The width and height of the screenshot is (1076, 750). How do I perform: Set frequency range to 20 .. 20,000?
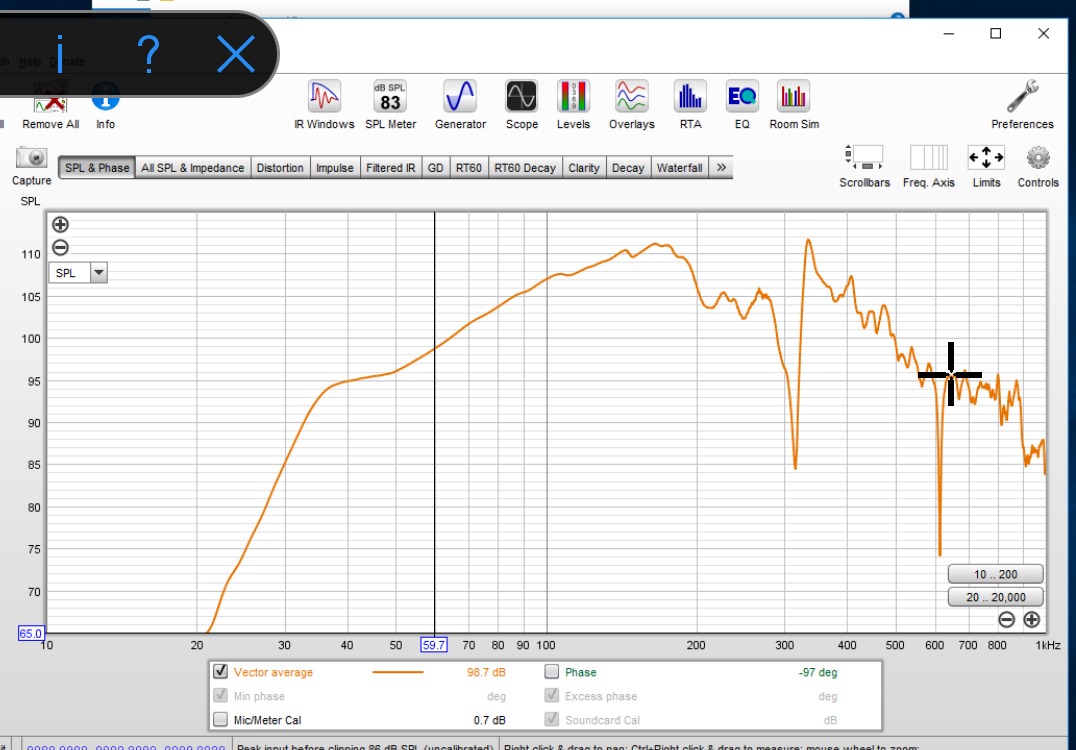pyautogui.click(x=995, y=597)
